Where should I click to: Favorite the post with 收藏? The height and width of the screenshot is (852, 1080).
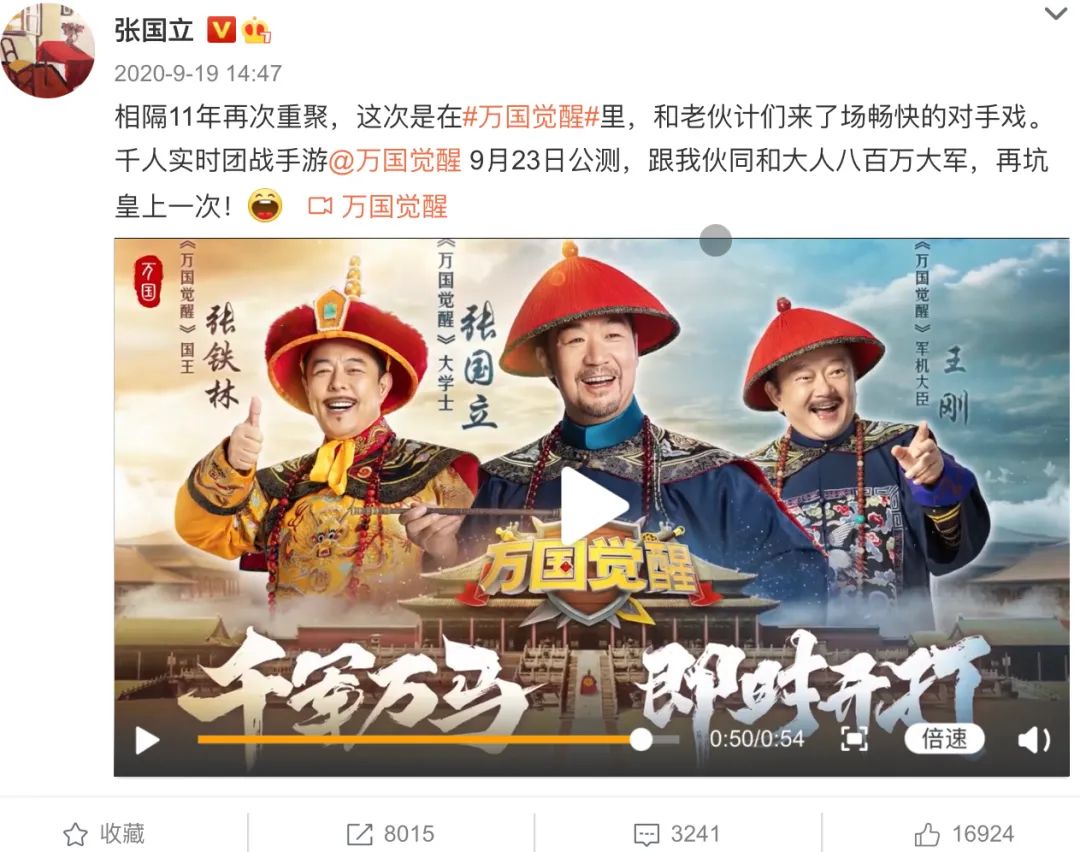pyautogui.click(x=104, y=834)
